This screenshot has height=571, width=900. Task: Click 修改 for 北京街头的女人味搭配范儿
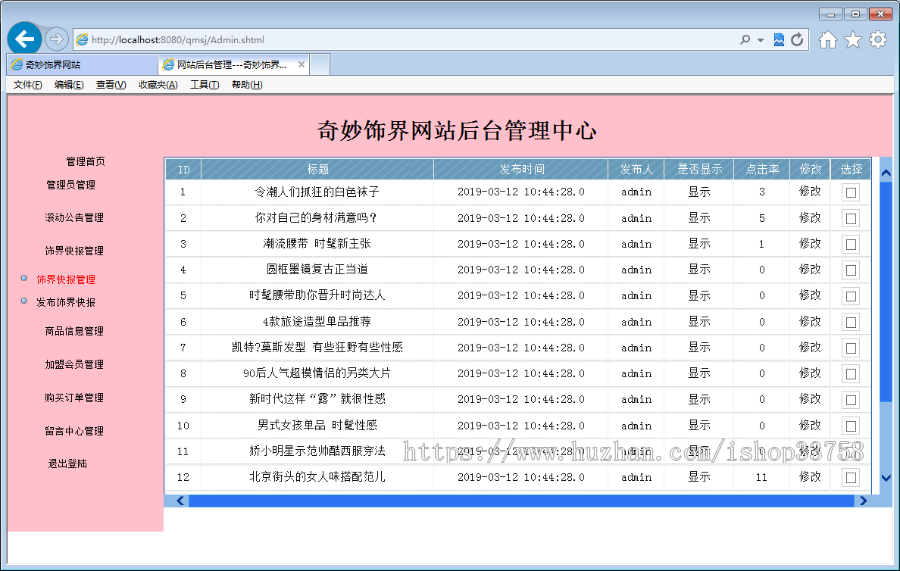pyautogui.click(x=810, y=477)
